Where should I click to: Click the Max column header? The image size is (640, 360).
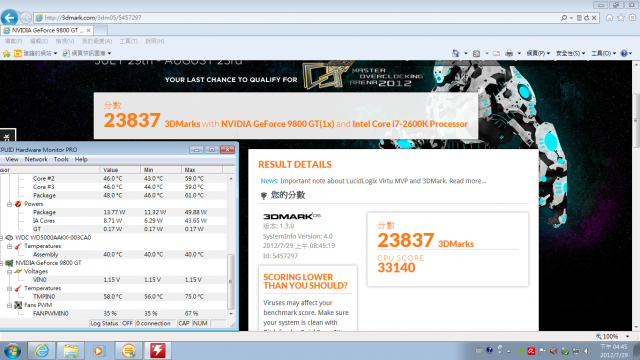pyautogui.click(x=202, y=170)
